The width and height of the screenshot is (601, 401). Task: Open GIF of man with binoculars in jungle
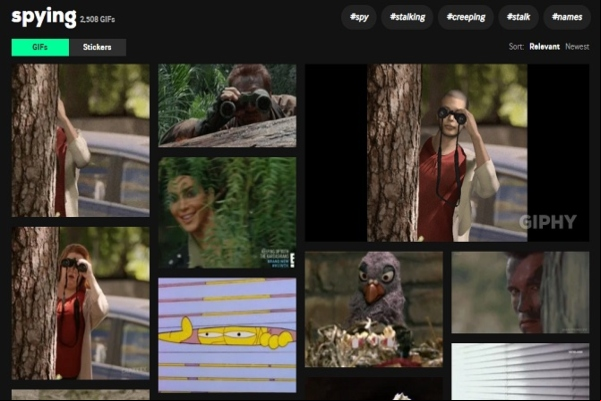pyautogui.click(x=227, y=105)
